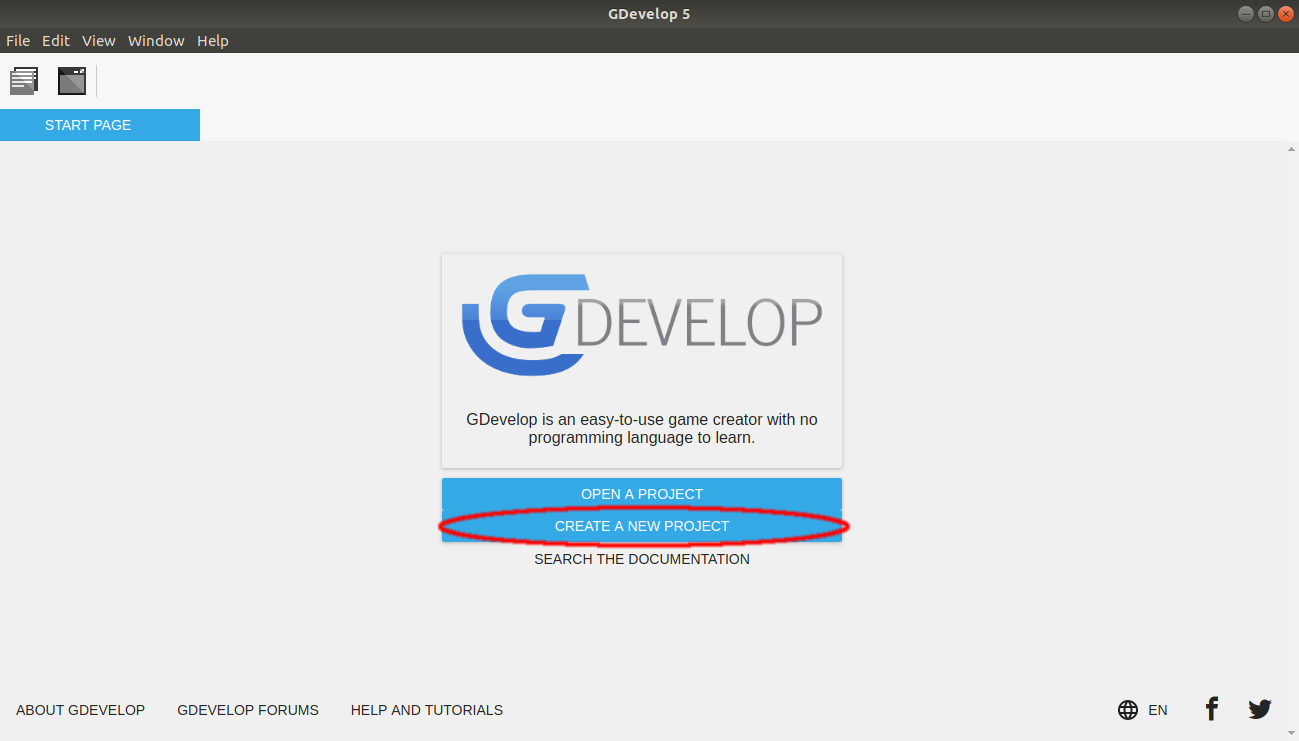Click the window-shaped toolbar icon

[72, 81]
